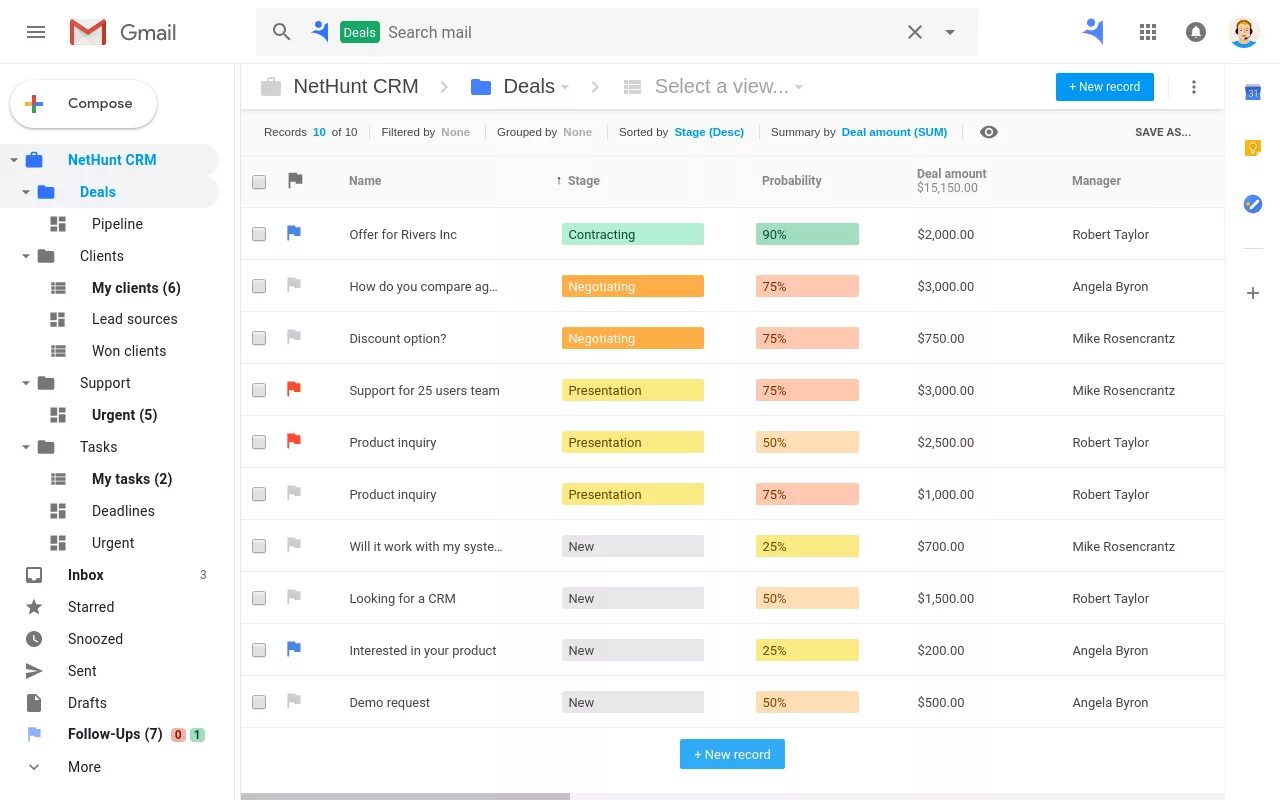The width and height of the screenshot is (1280, 800).
Task: Select all records with the header checkbox
Action: pos(259,182)
